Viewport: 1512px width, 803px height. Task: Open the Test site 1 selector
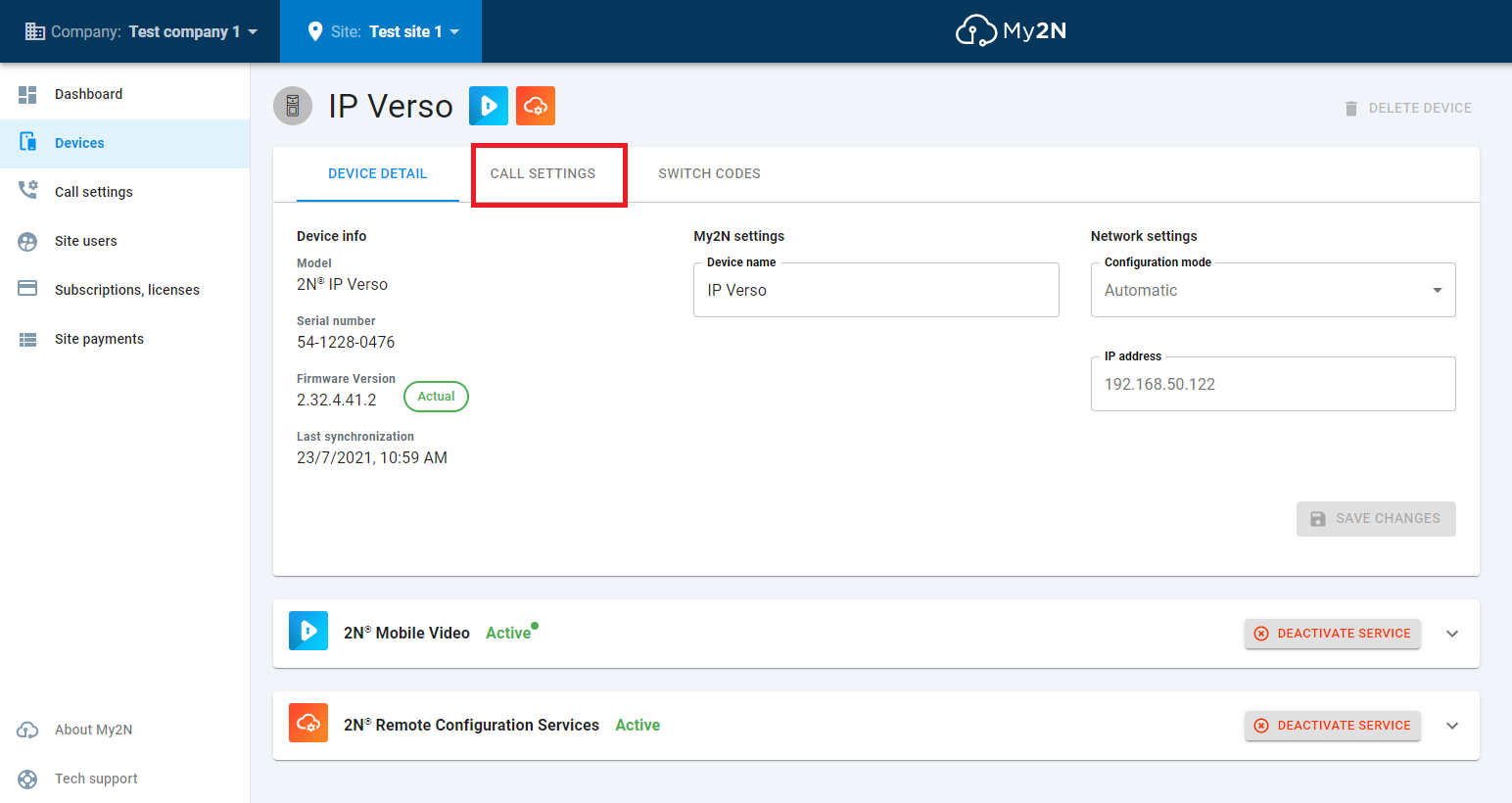coord(381,30)
